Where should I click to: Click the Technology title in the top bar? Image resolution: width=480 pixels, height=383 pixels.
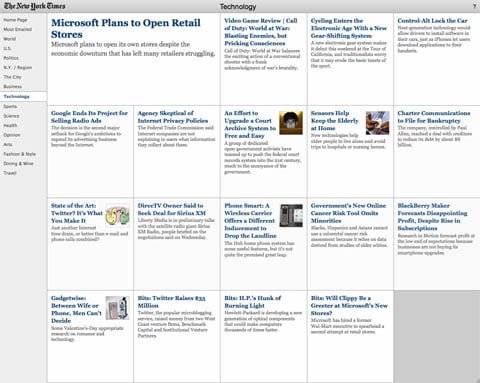pyautogui.click(x=238, y=6)
